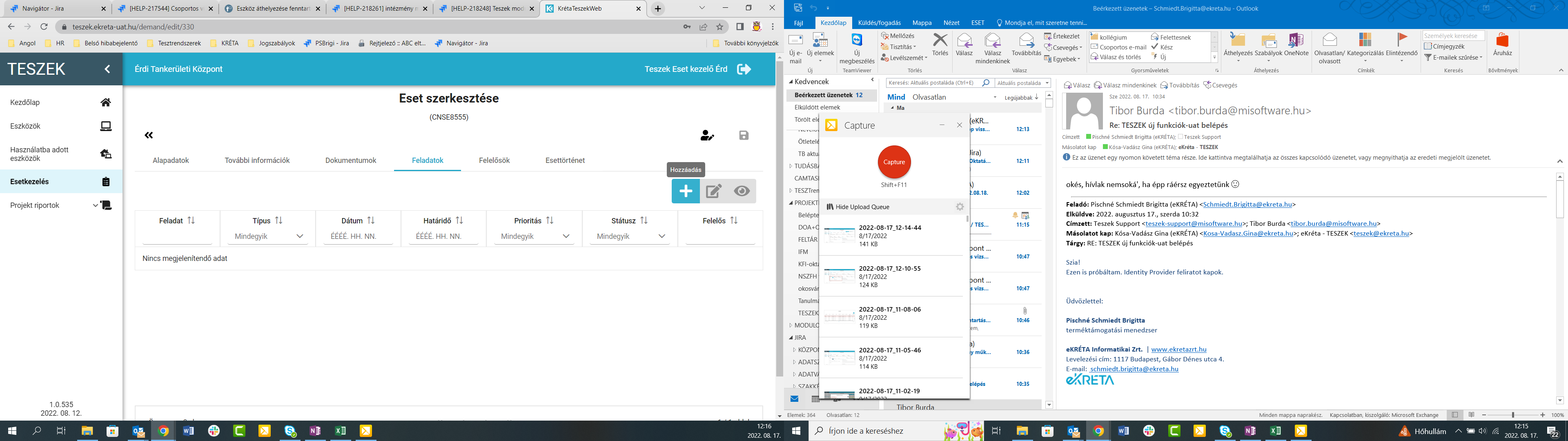1568x441 pixels.
Task: Open the E-mailek szűrése dropdown
Action: coord(1454,57)
